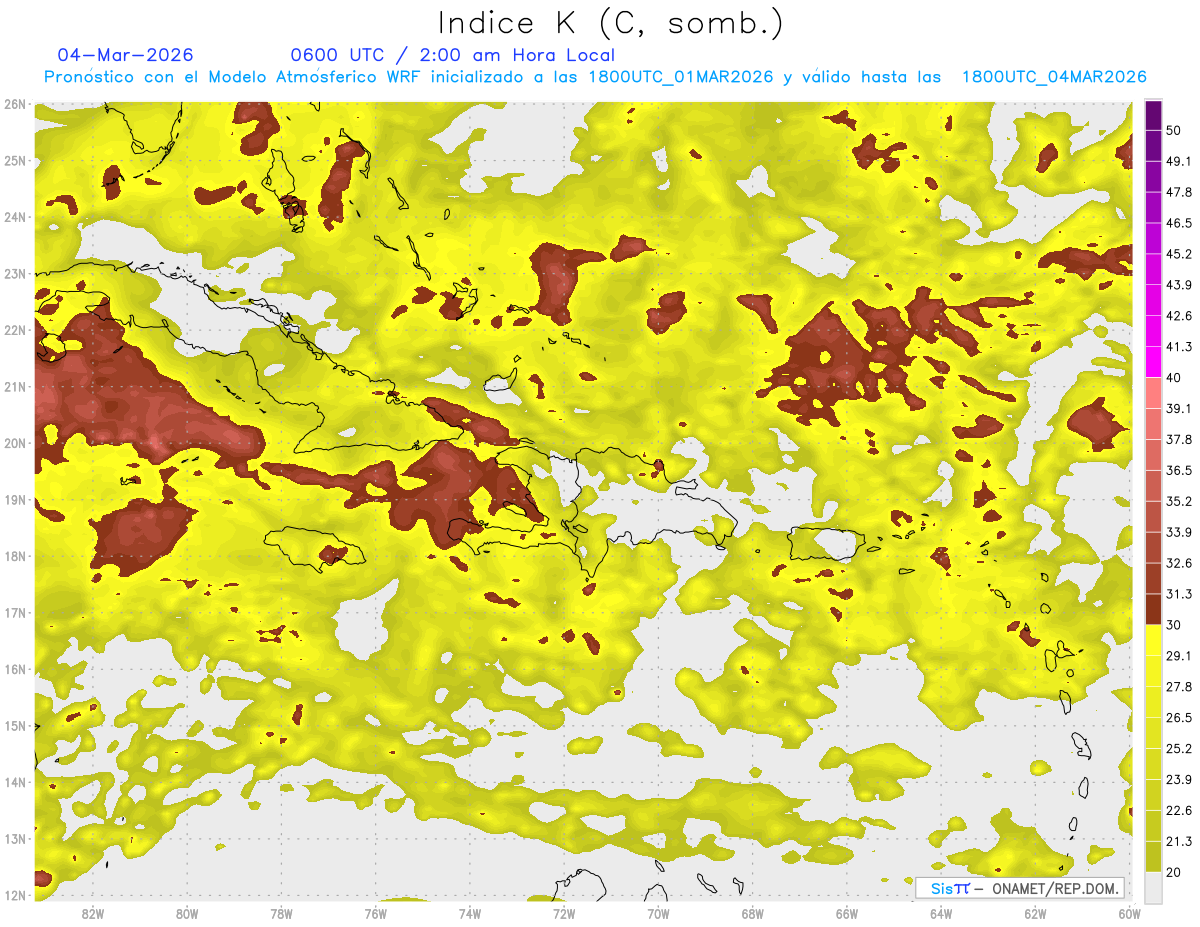Click the time text "0600 UTC / 2:00 am Hora Local"

452,55
